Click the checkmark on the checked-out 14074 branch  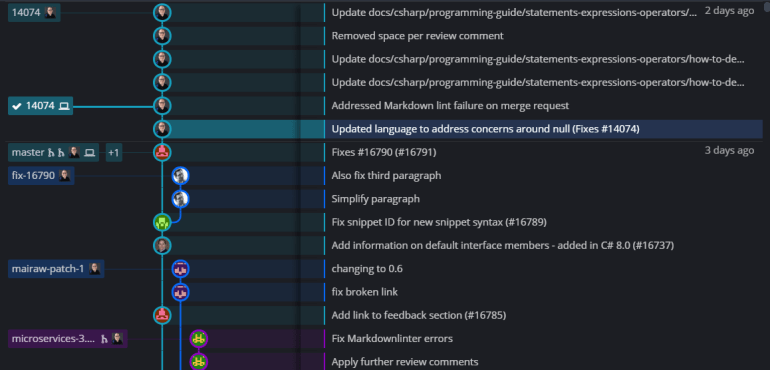pyautogui.click(x=17, y=106)
